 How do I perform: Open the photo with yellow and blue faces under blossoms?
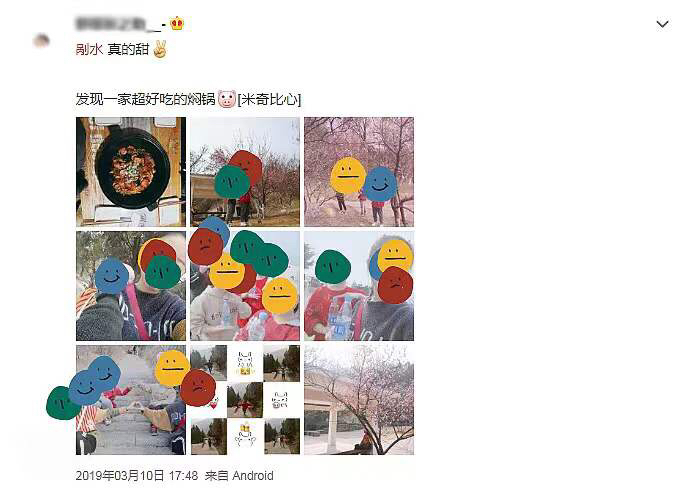(x=359, y=172)
